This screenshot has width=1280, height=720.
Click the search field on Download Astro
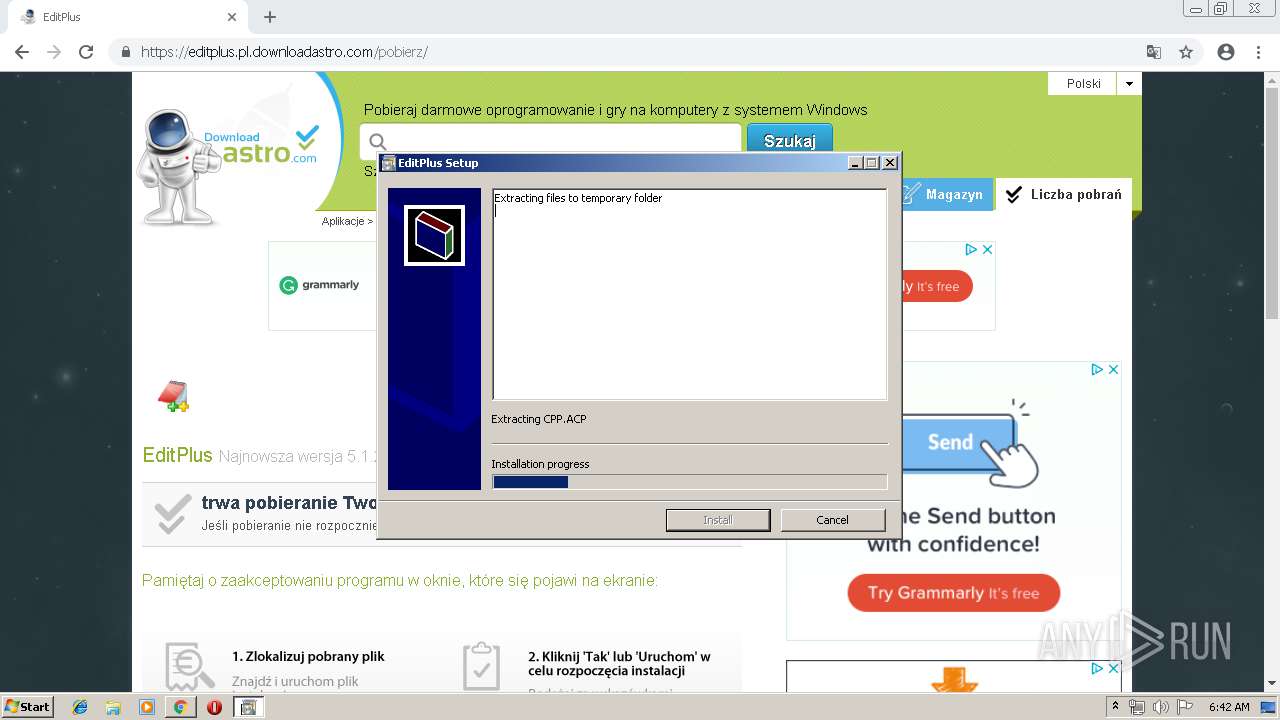[550, 141]
